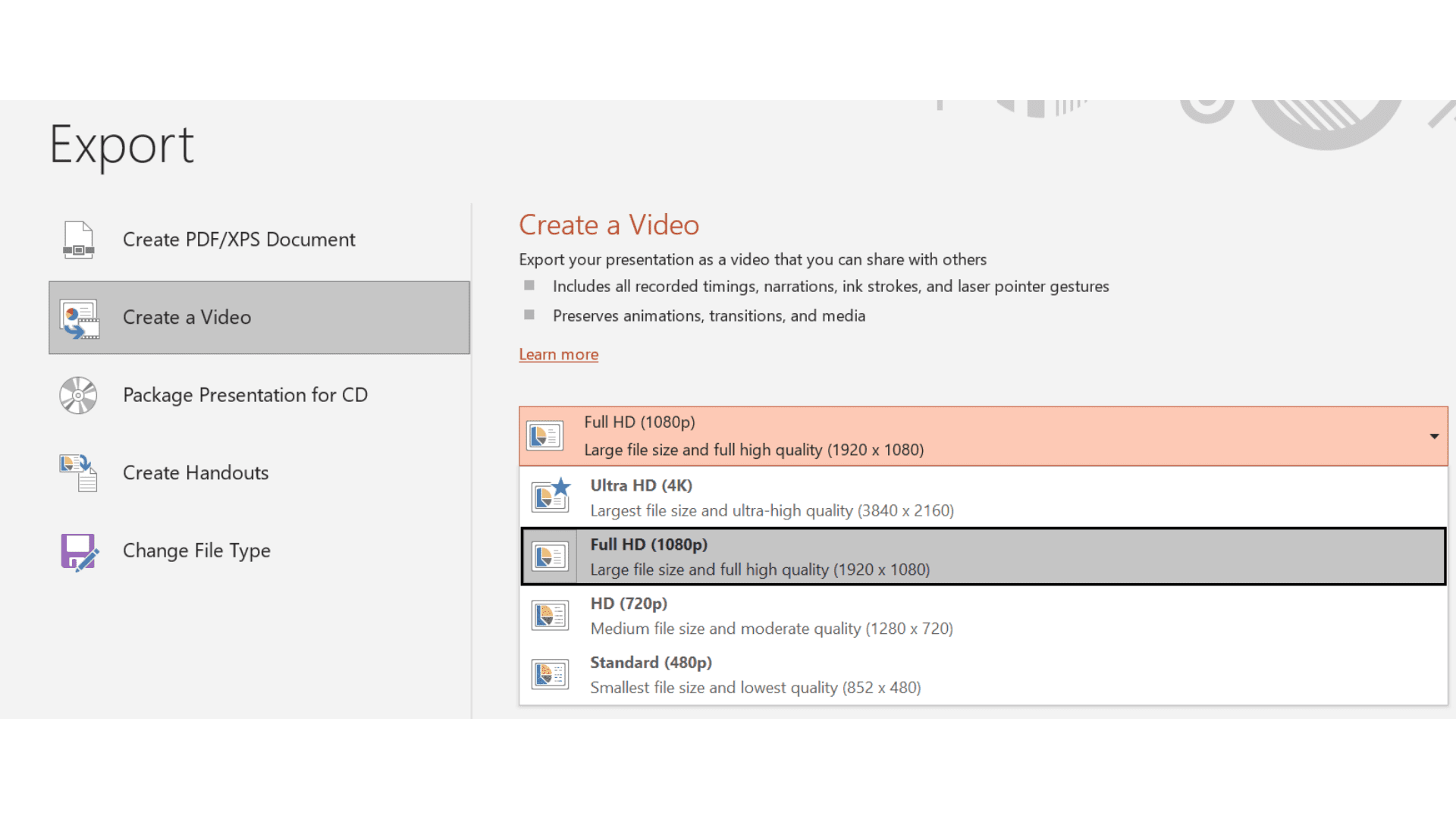
Task: Click 'Largest file size and ultra-high quality' text
Action: click(x=772, y=511)
